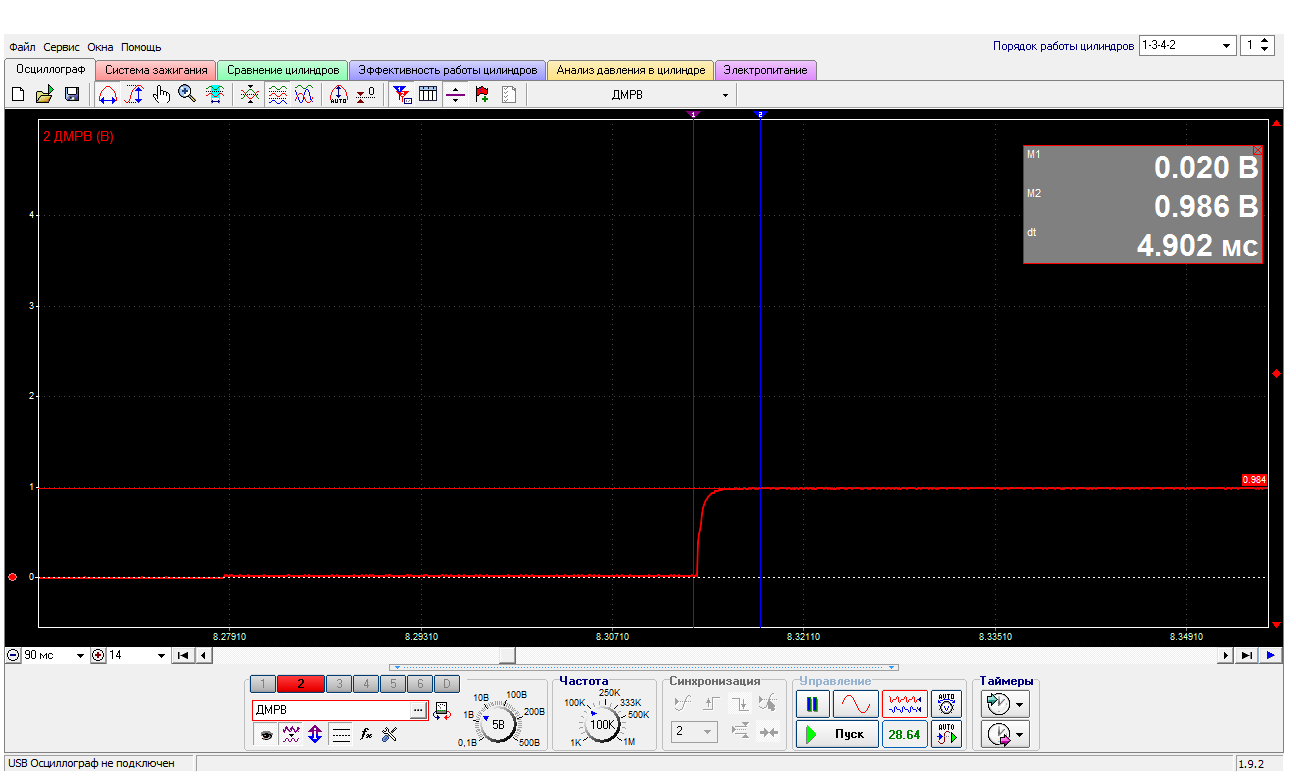
Task: Step the timeline backward one step
Action: click(x=203, y=655)
